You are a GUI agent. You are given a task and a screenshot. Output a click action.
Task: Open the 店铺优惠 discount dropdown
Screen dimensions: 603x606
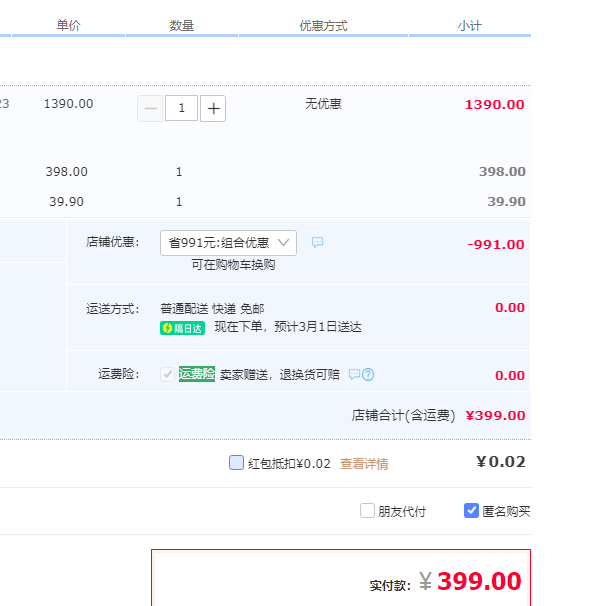228,243
